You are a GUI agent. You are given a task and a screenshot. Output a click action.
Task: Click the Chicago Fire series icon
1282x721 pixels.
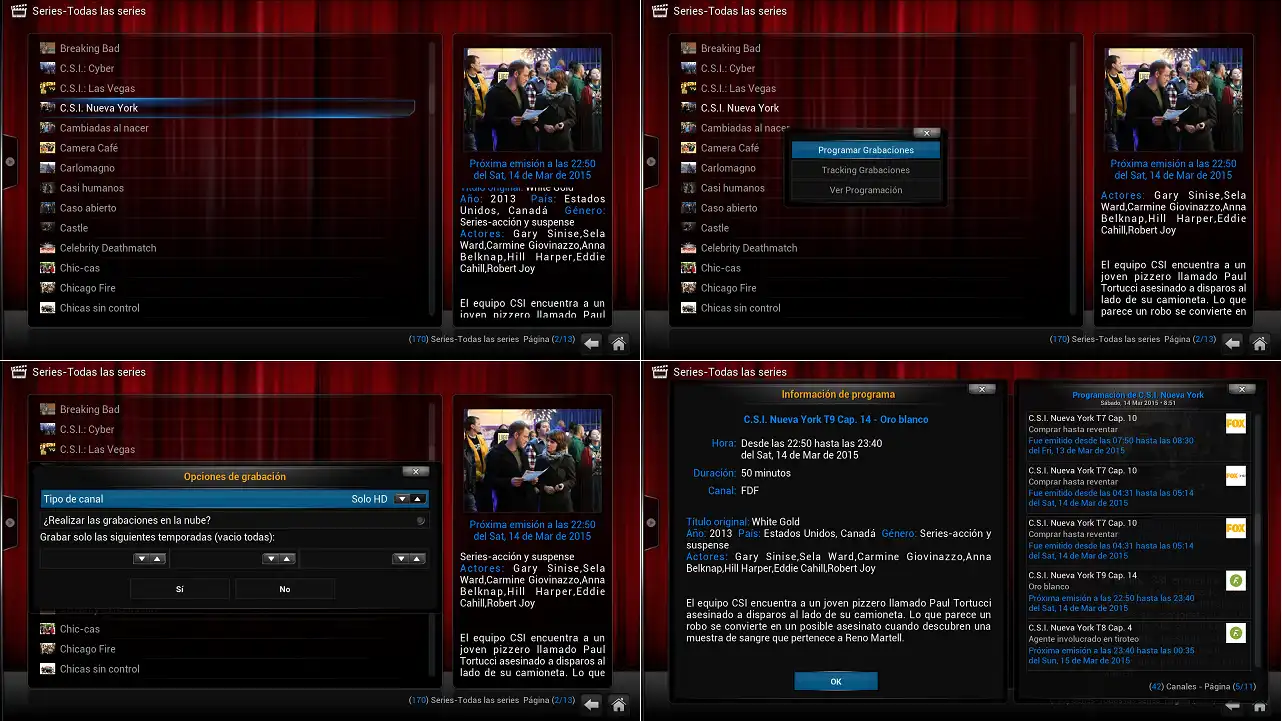click(x=47, y=288)
